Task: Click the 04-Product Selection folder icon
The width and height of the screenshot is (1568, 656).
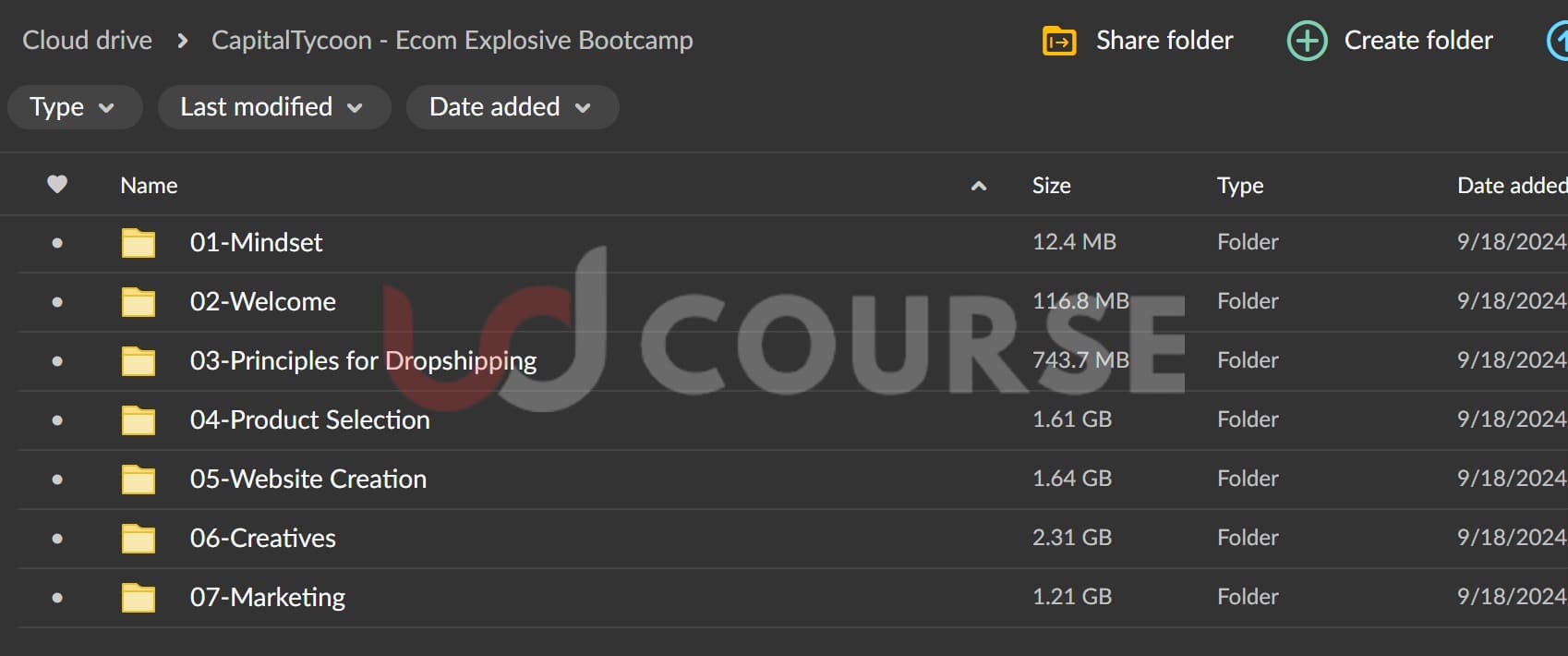Action: pyautogui.click(x=139, y=420)
